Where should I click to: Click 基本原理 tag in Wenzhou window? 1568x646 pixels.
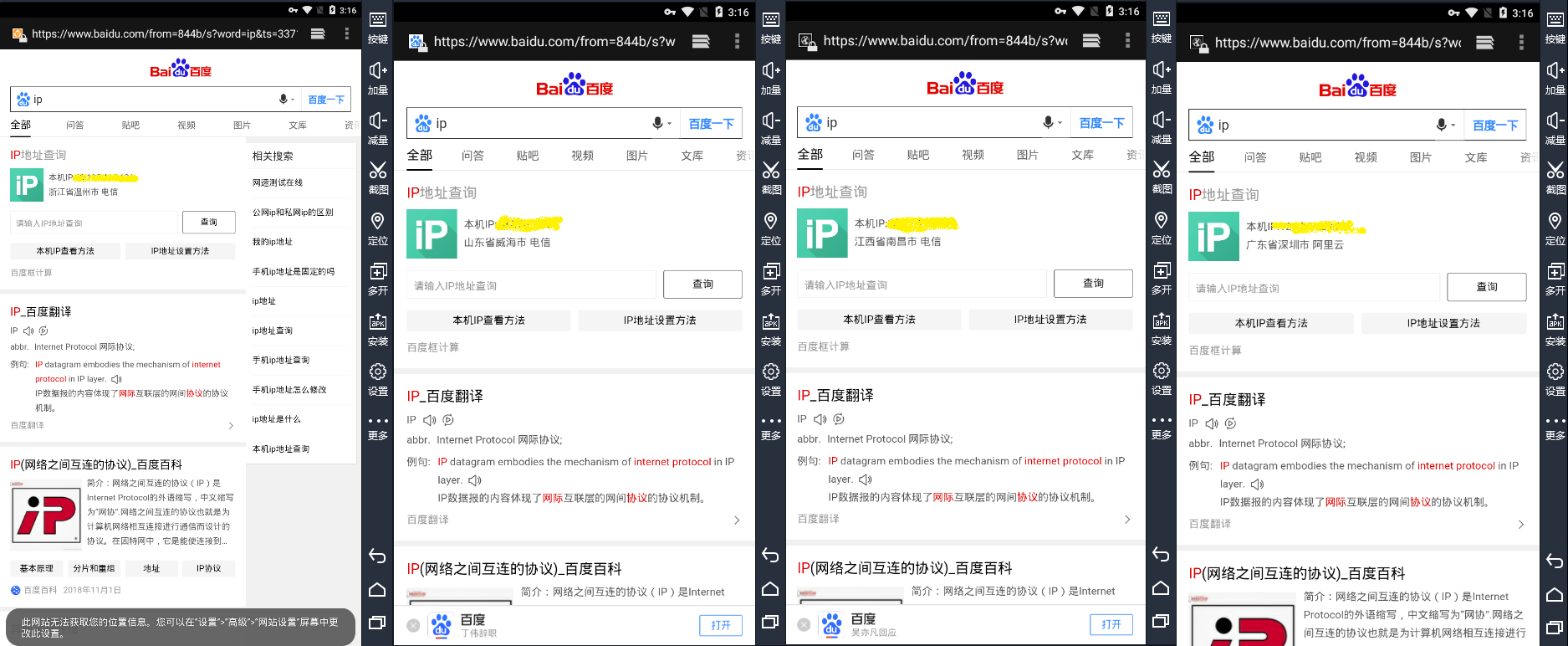pyautogui.click(x=37, y=569)
